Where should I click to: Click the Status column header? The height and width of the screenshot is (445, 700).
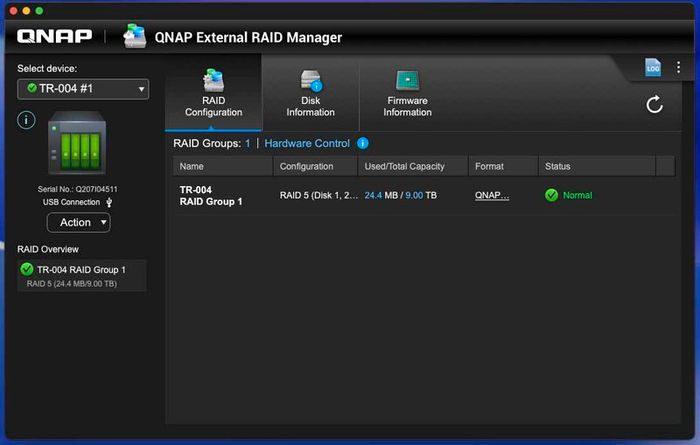[x=597, y=166]
